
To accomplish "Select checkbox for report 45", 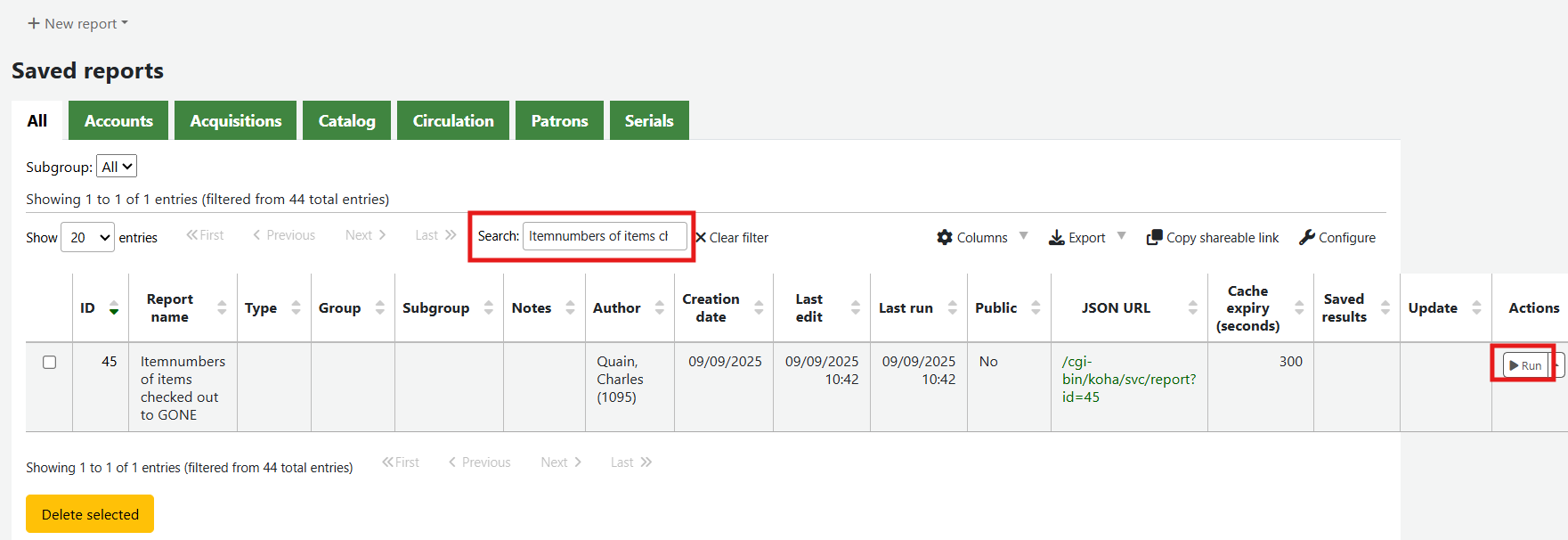I will point(50,362).
